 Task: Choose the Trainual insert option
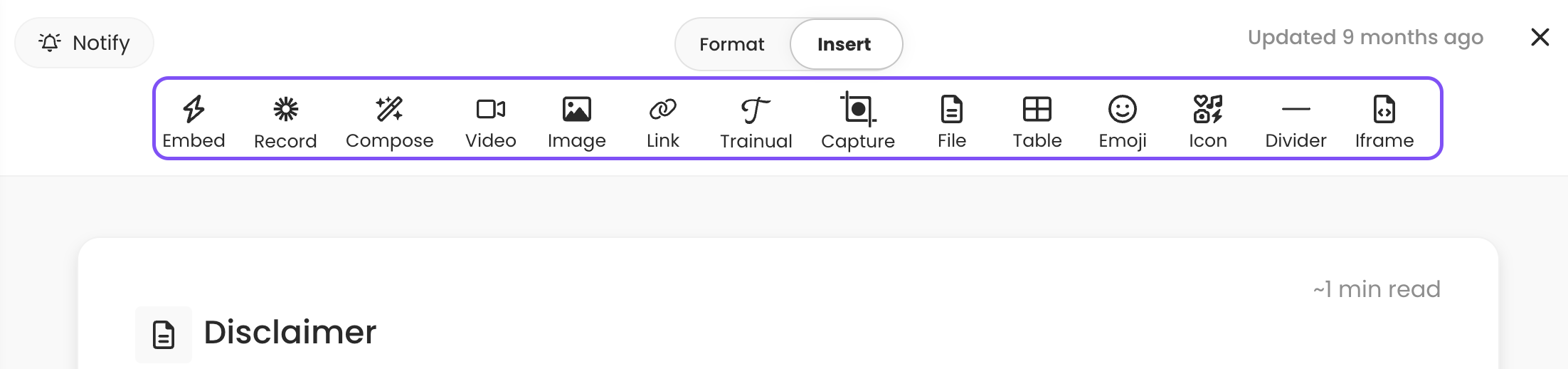pos(756,120)
